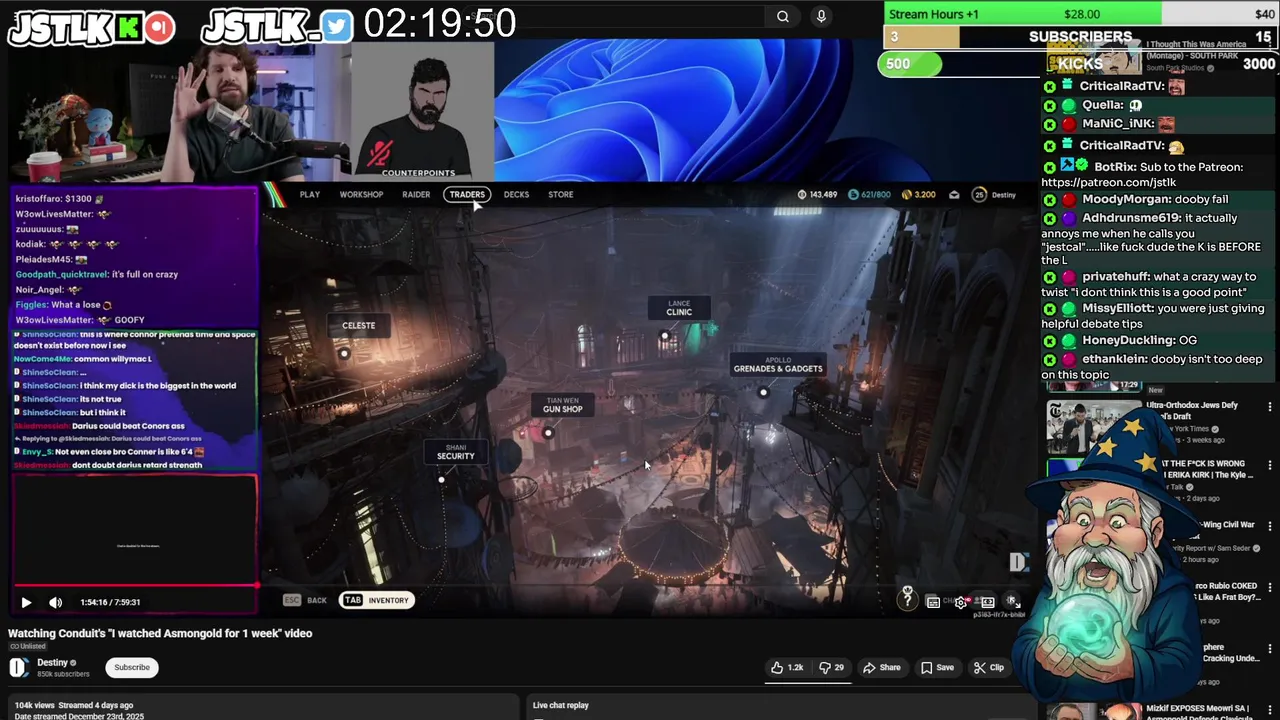Open the Destiny channel name link
Image resolution: width=1280 pixels, height=720 pixels.
click(x=53, y=662)
